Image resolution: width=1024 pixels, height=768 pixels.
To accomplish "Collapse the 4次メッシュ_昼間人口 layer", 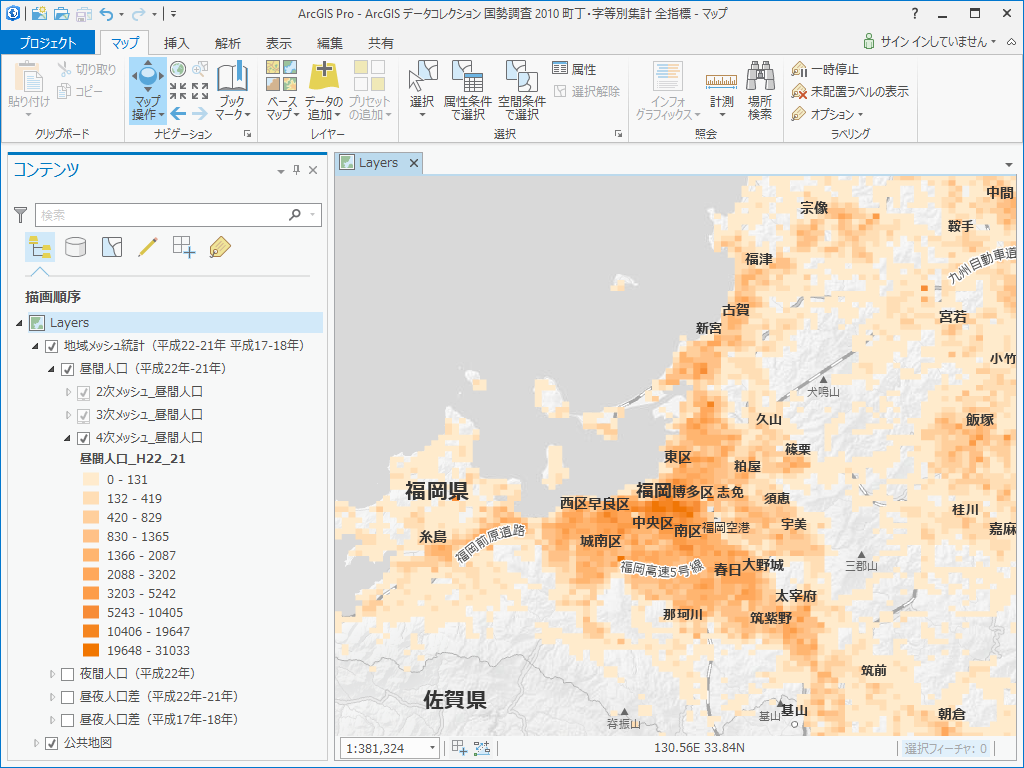I will 69,438.
